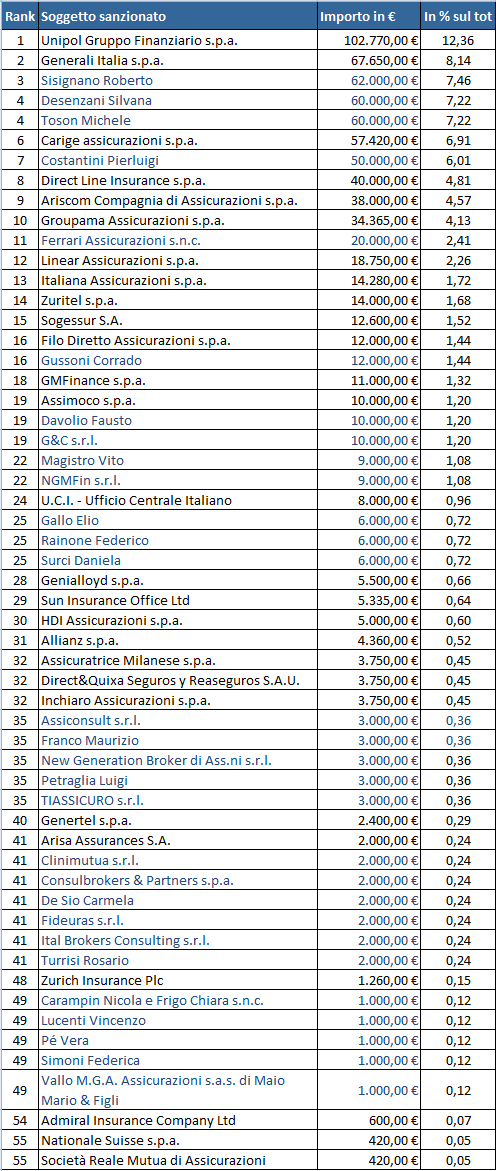Click the Gussoni Corrado entry
This screenshot has width=496, height=1171.
179,361
